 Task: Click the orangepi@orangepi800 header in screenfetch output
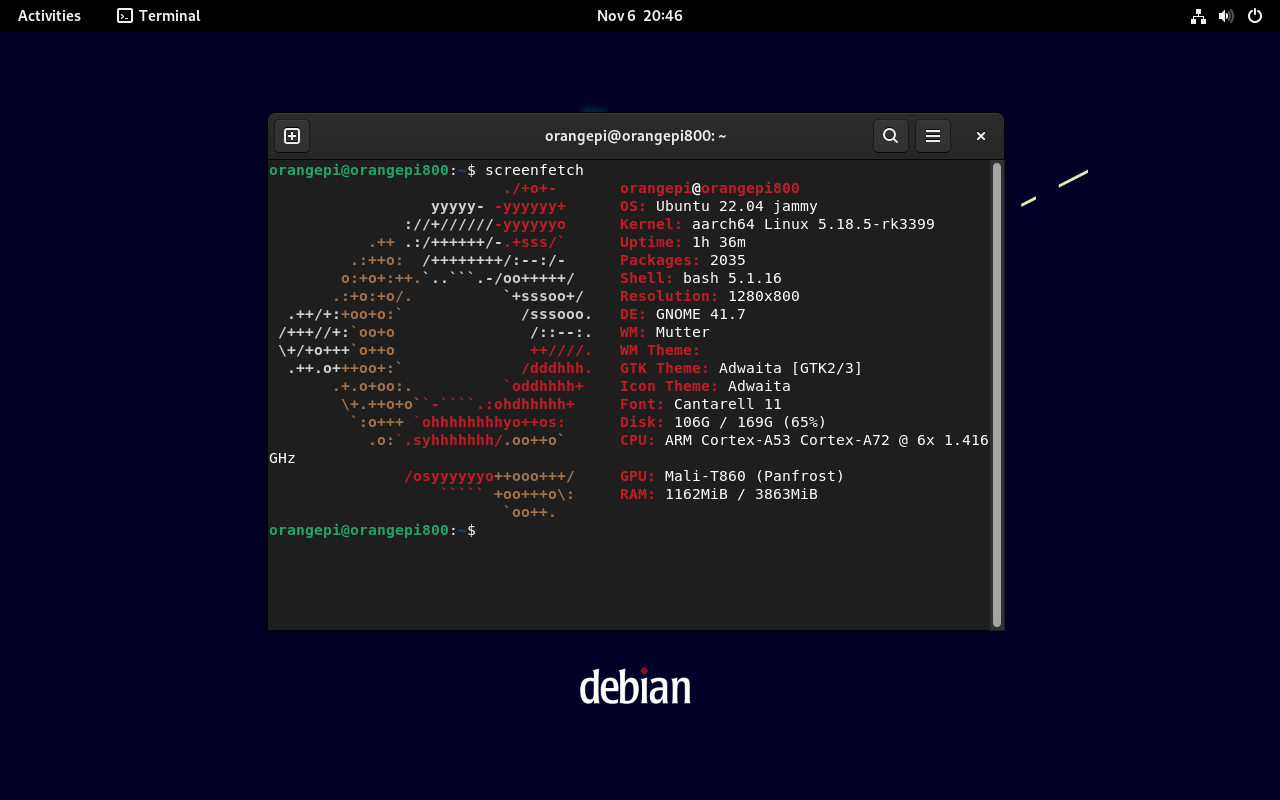pos(710,188)
